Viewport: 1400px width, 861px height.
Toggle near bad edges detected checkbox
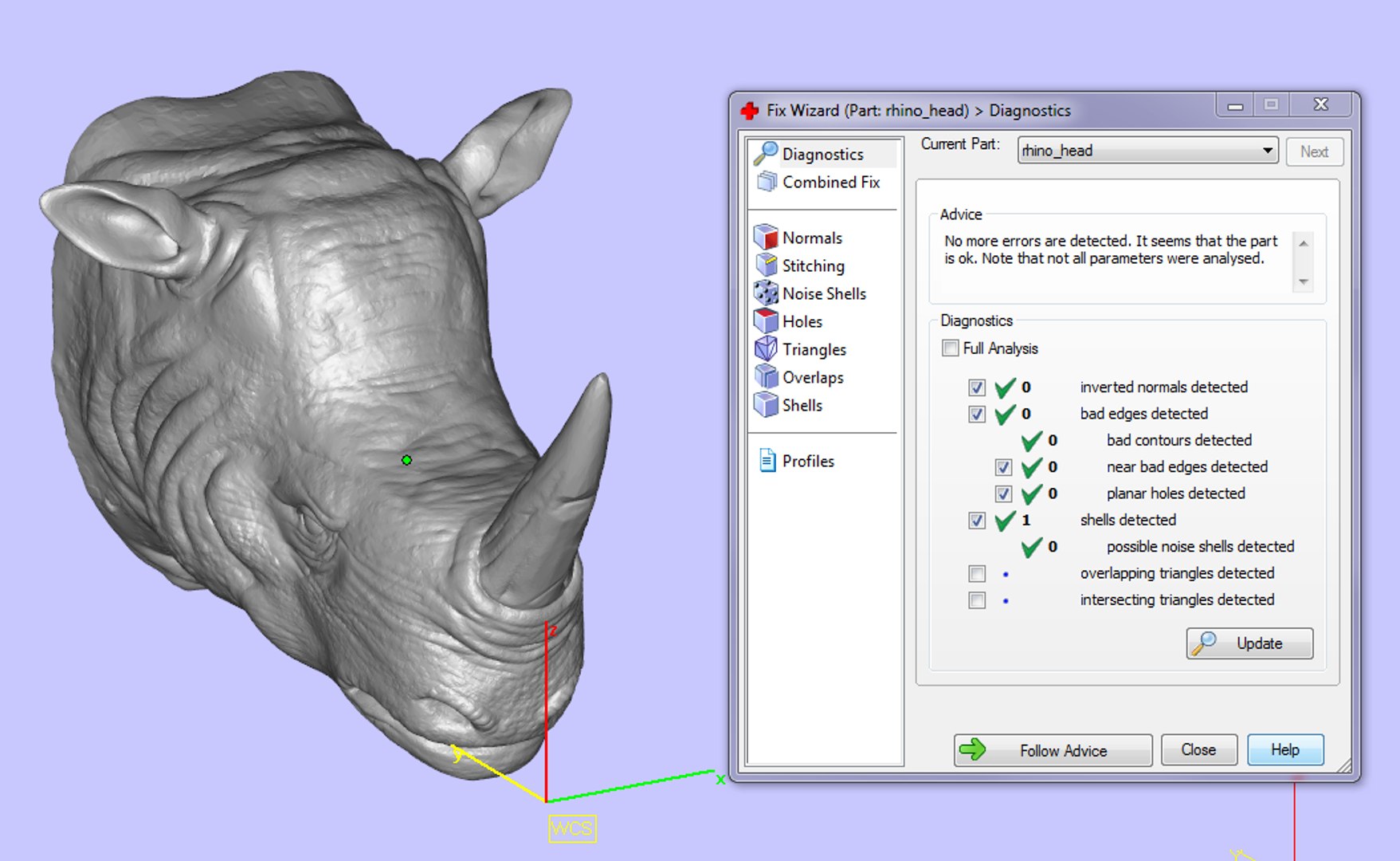[x=1003, y=467]
